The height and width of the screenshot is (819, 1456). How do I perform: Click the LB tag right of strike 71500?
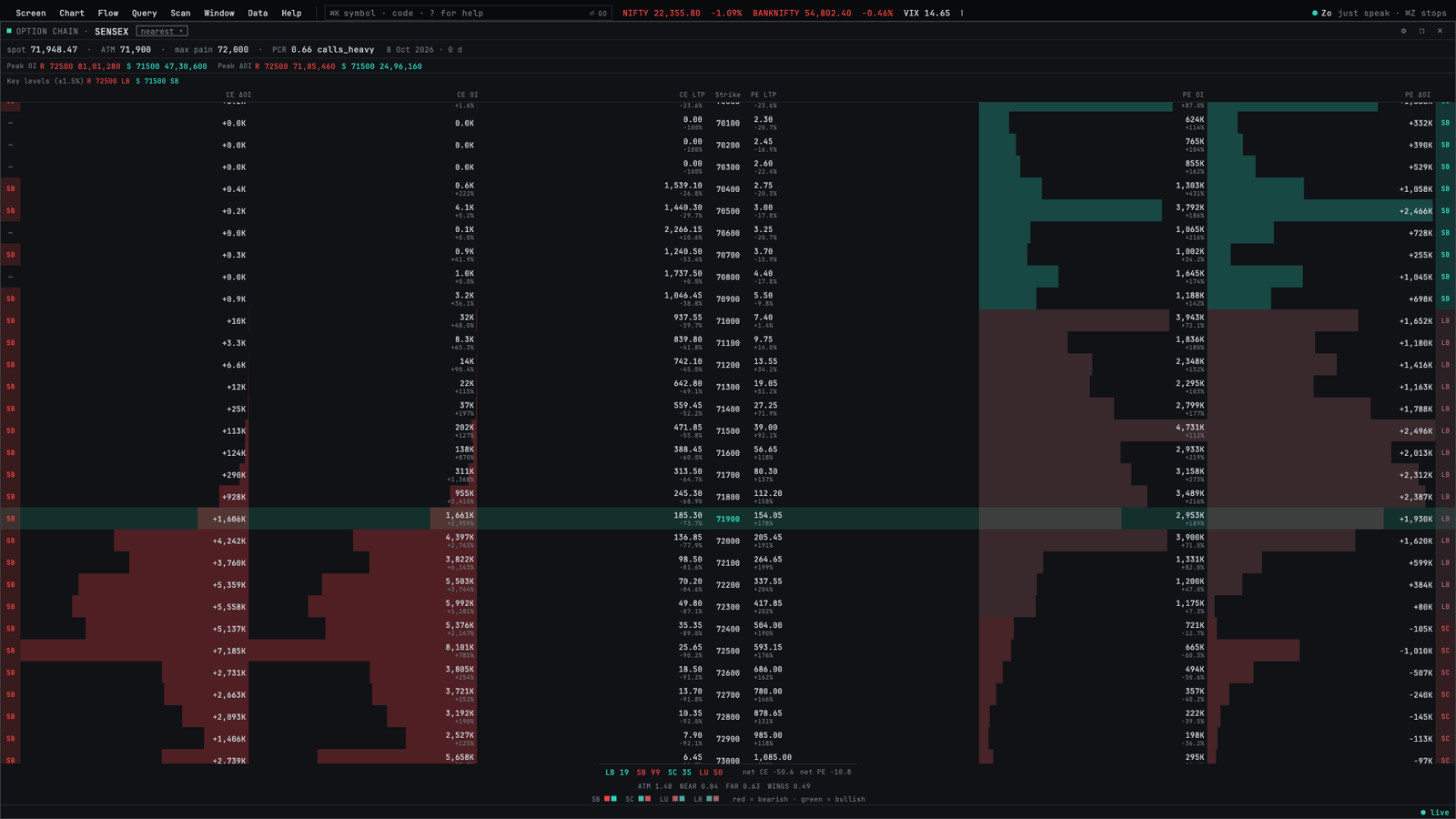[1445, 430]
